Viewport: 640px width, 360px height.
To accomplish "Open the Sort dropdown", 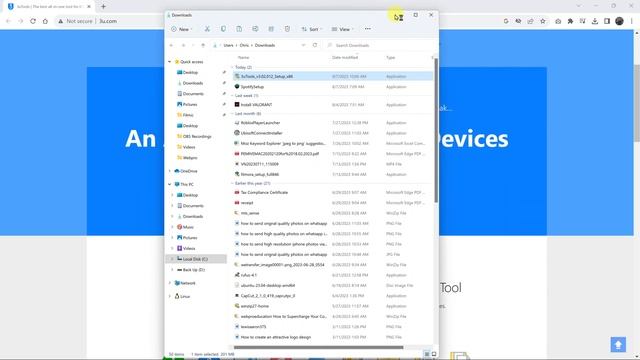I will (x=312, y=29).
